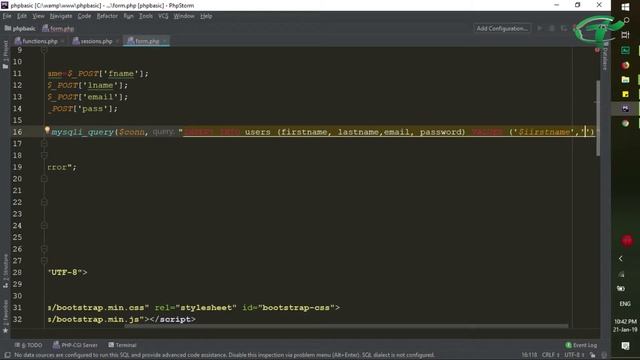
Task: Open the Favorites tool window stripe
Action: pyautogui.click(x=5, y=317)
